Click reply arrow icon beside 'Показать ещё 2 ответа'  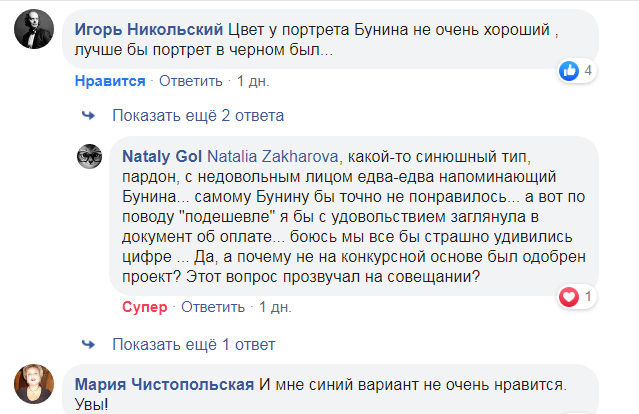pos(90,113)
